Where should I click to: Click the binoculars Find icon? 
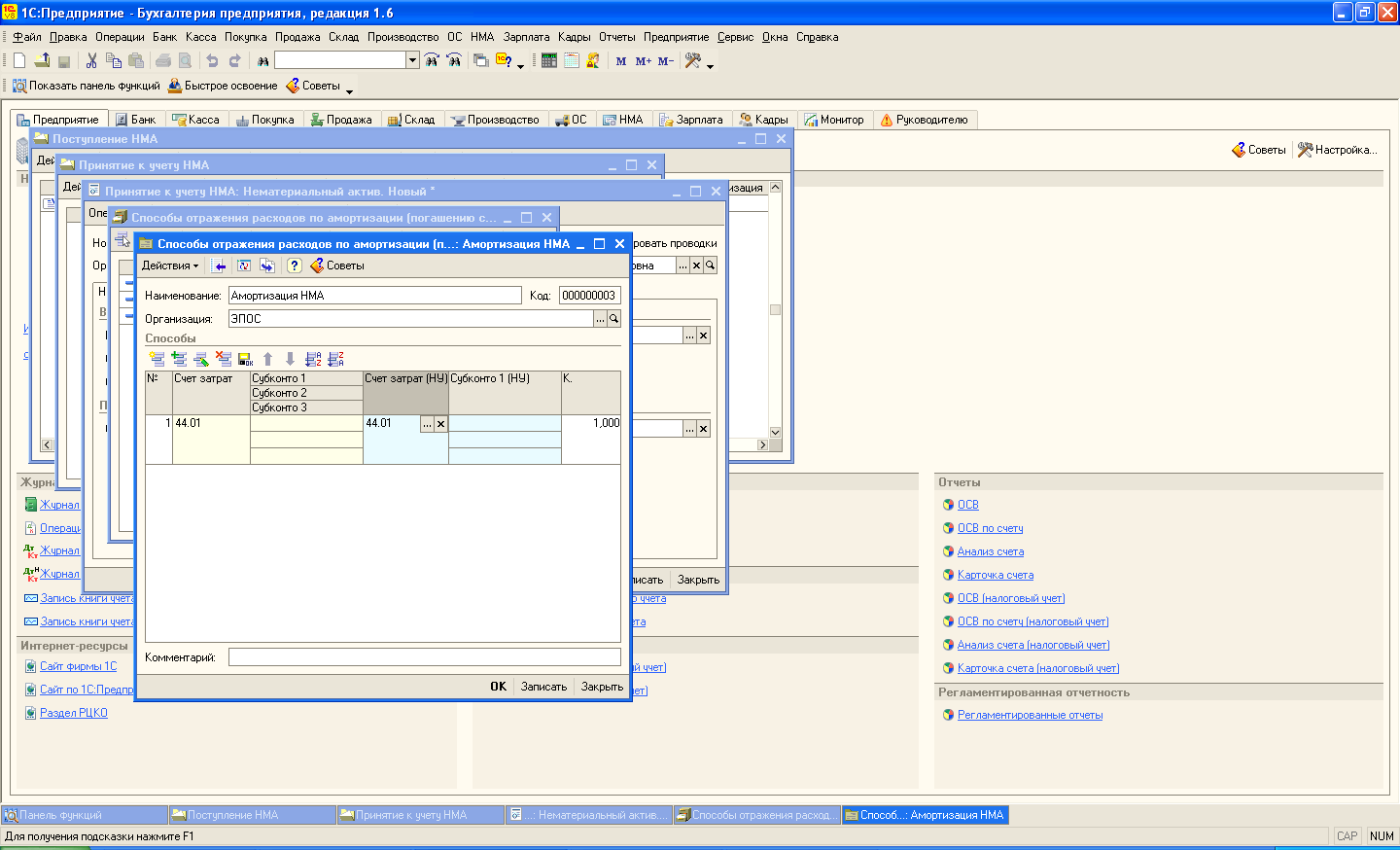[x=262, y=60]
